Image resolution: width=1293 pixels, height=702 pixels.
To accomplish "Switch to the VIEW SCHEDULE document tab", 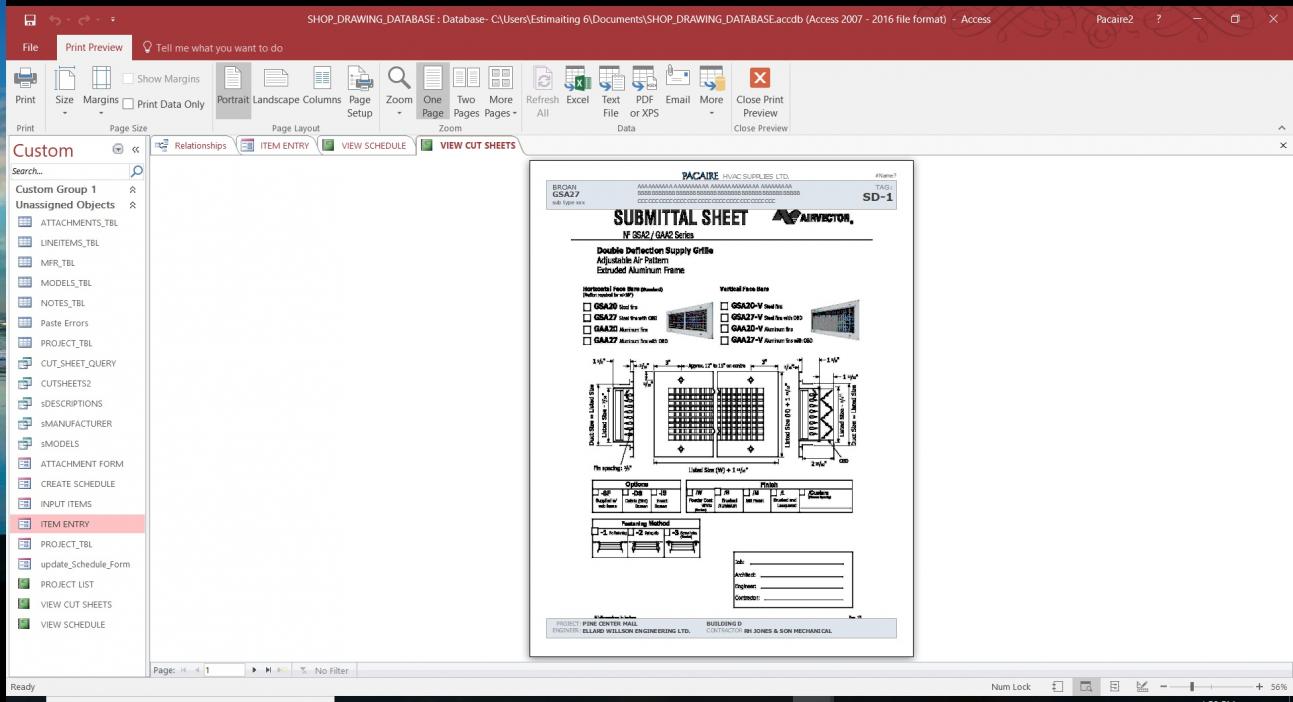I will click(x=365, y=146).
